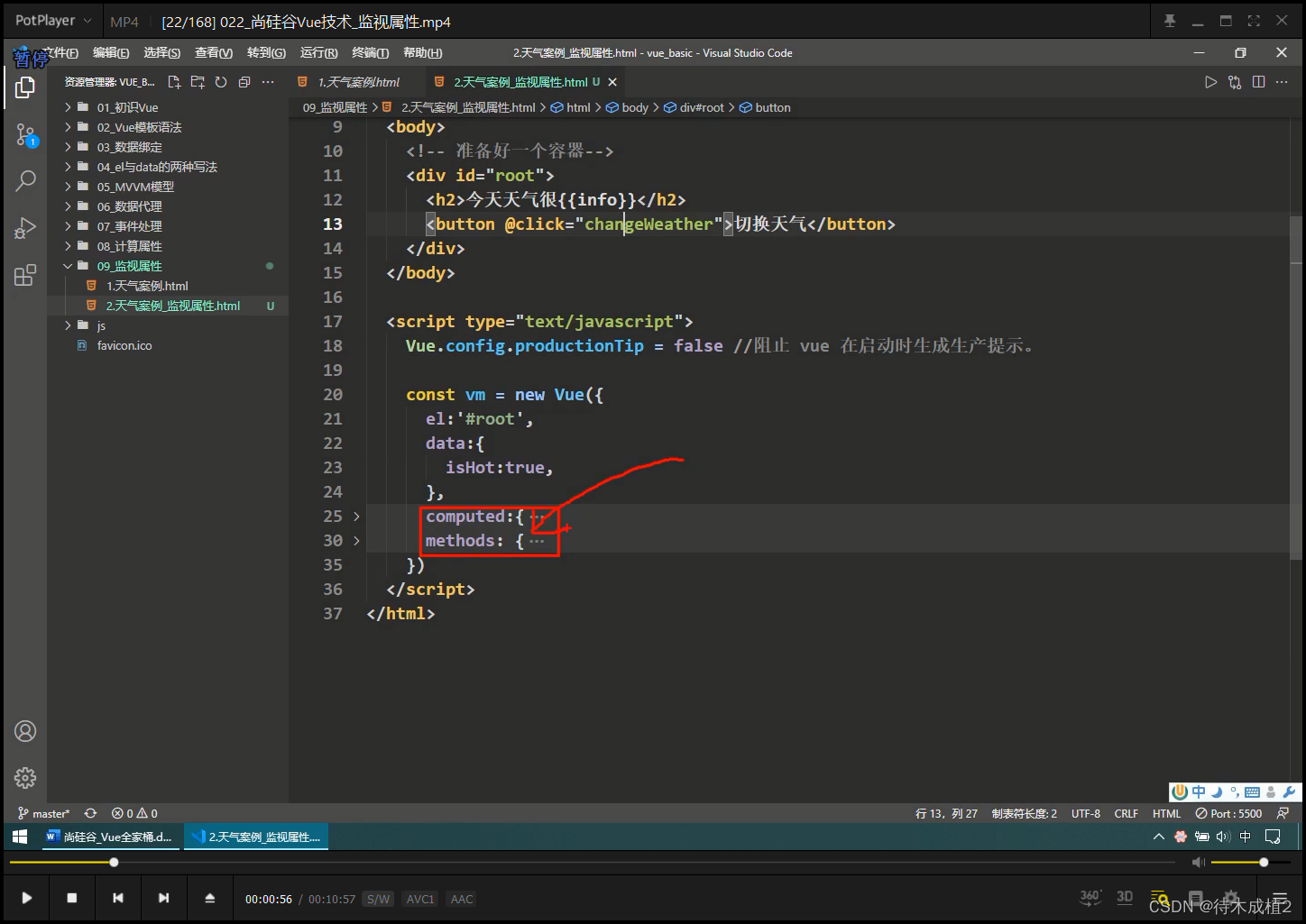Viewport: 1306px width, 924px height.
Task: Open the Search view in activity bar
Action: [x=25, y=180]
